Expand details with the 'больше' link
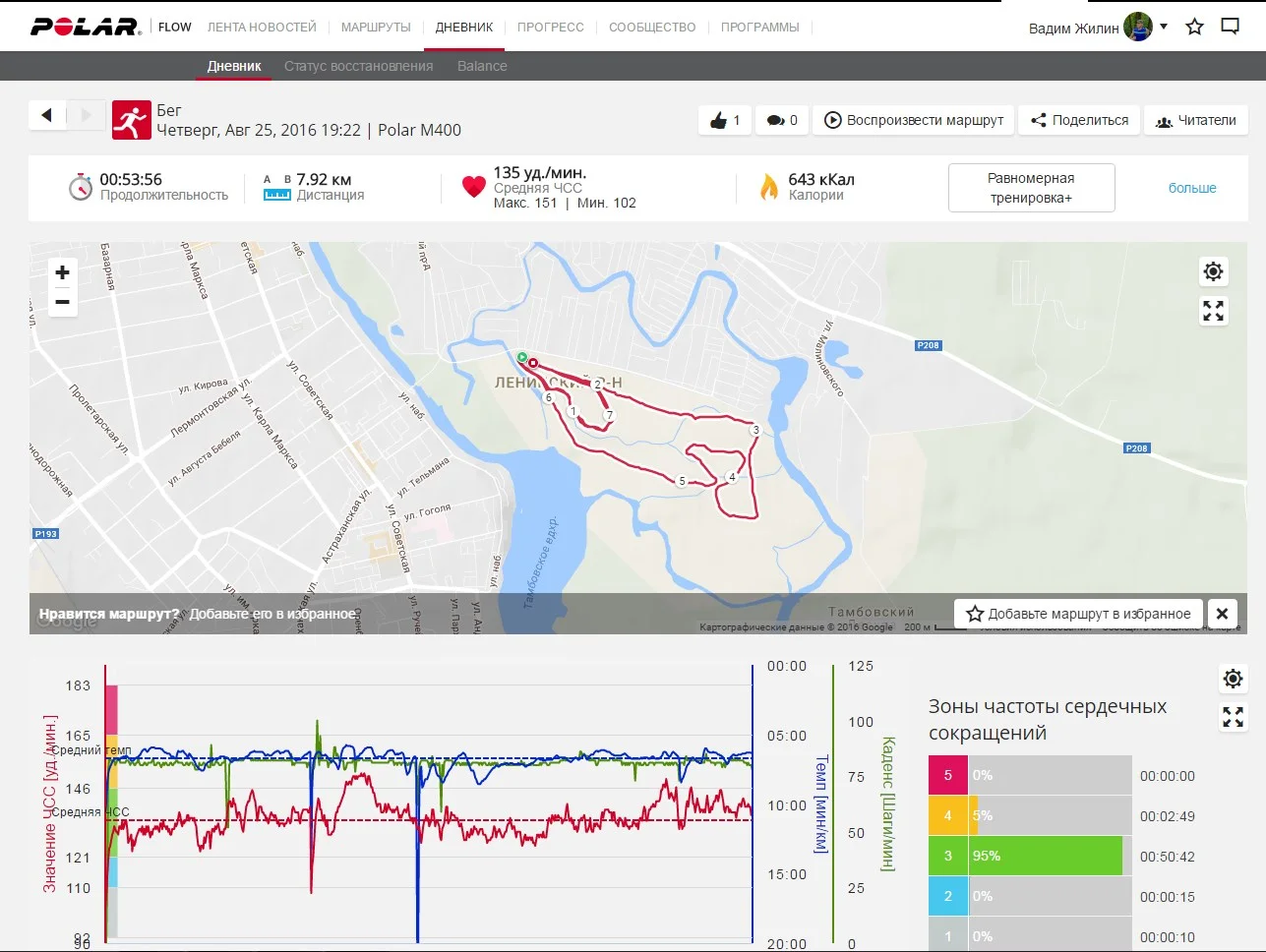1266x952 pixels. tap(1191, 188)
